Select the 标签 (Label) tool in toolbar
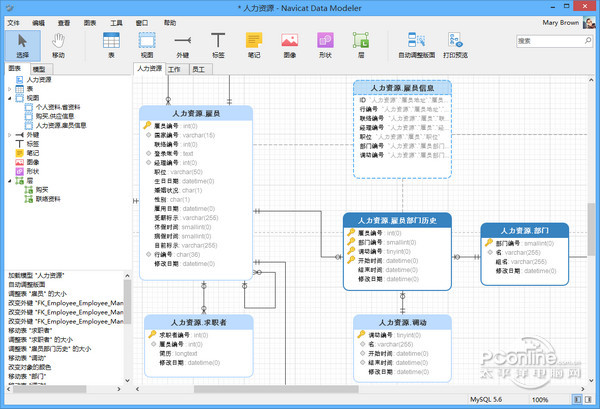The width and height of the screenshot is (600, 409). click(x=218, y=46)
